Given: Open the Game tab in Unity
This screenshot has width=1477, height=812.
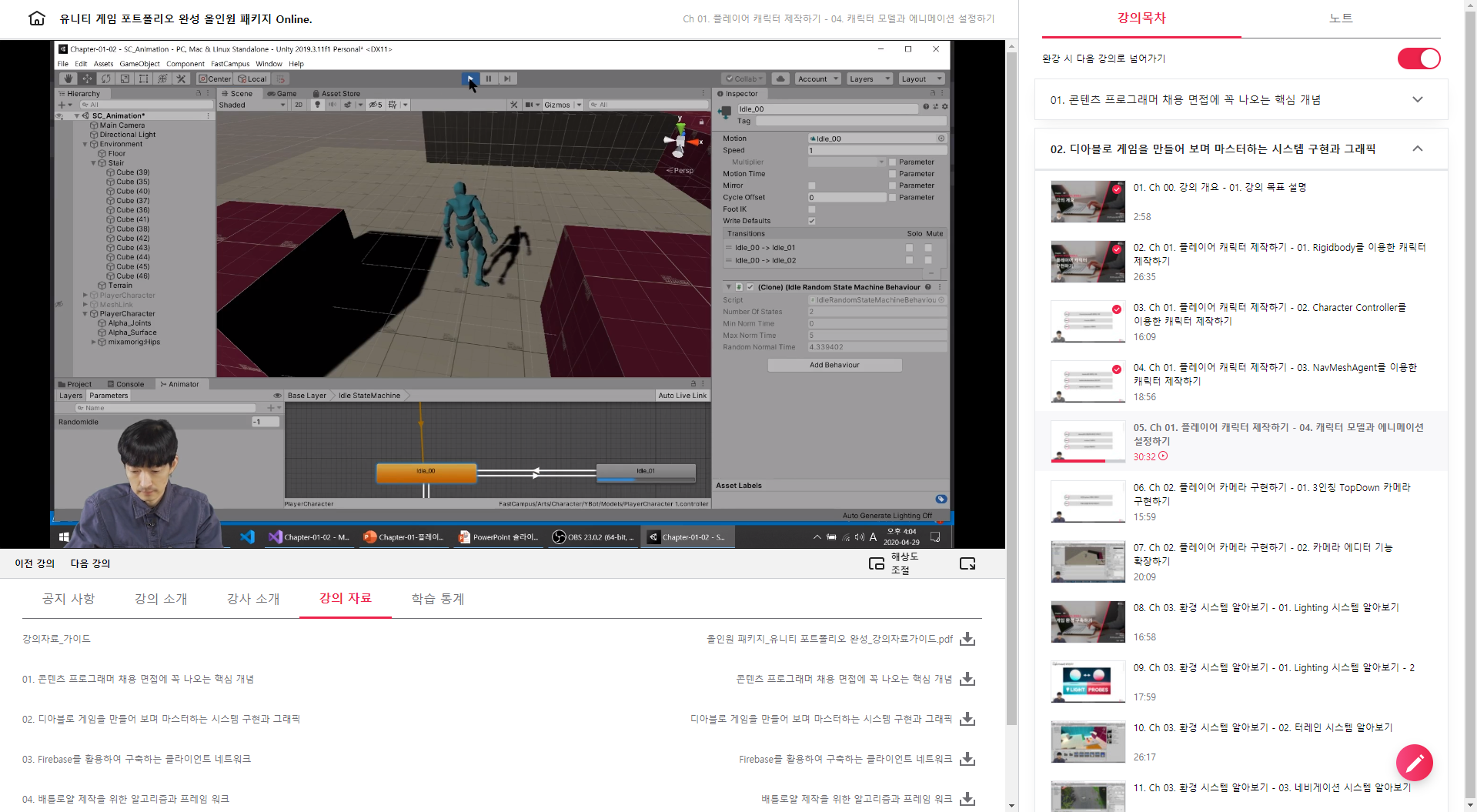Looking at the screenshot, I should 282,93.
